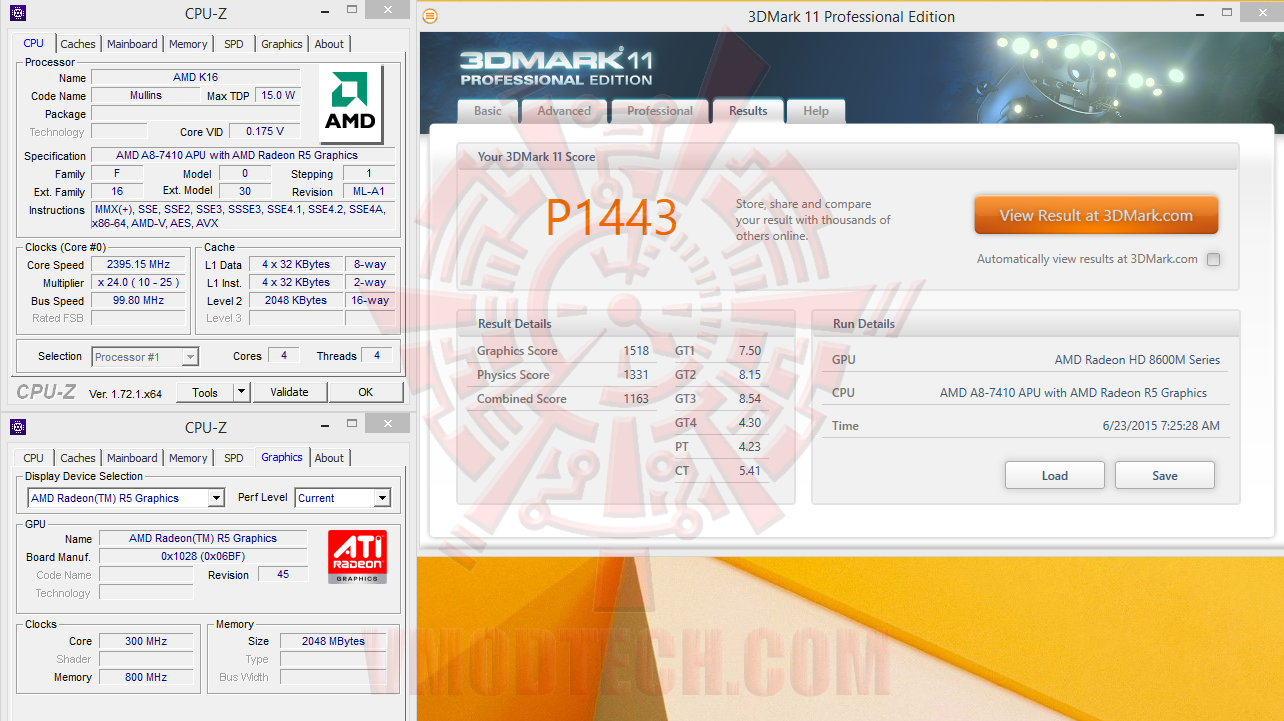Open the Advanced tab in 3DMark 11
The height and width of the screenshot is (721, 1284).
click(x=564, y=111)
